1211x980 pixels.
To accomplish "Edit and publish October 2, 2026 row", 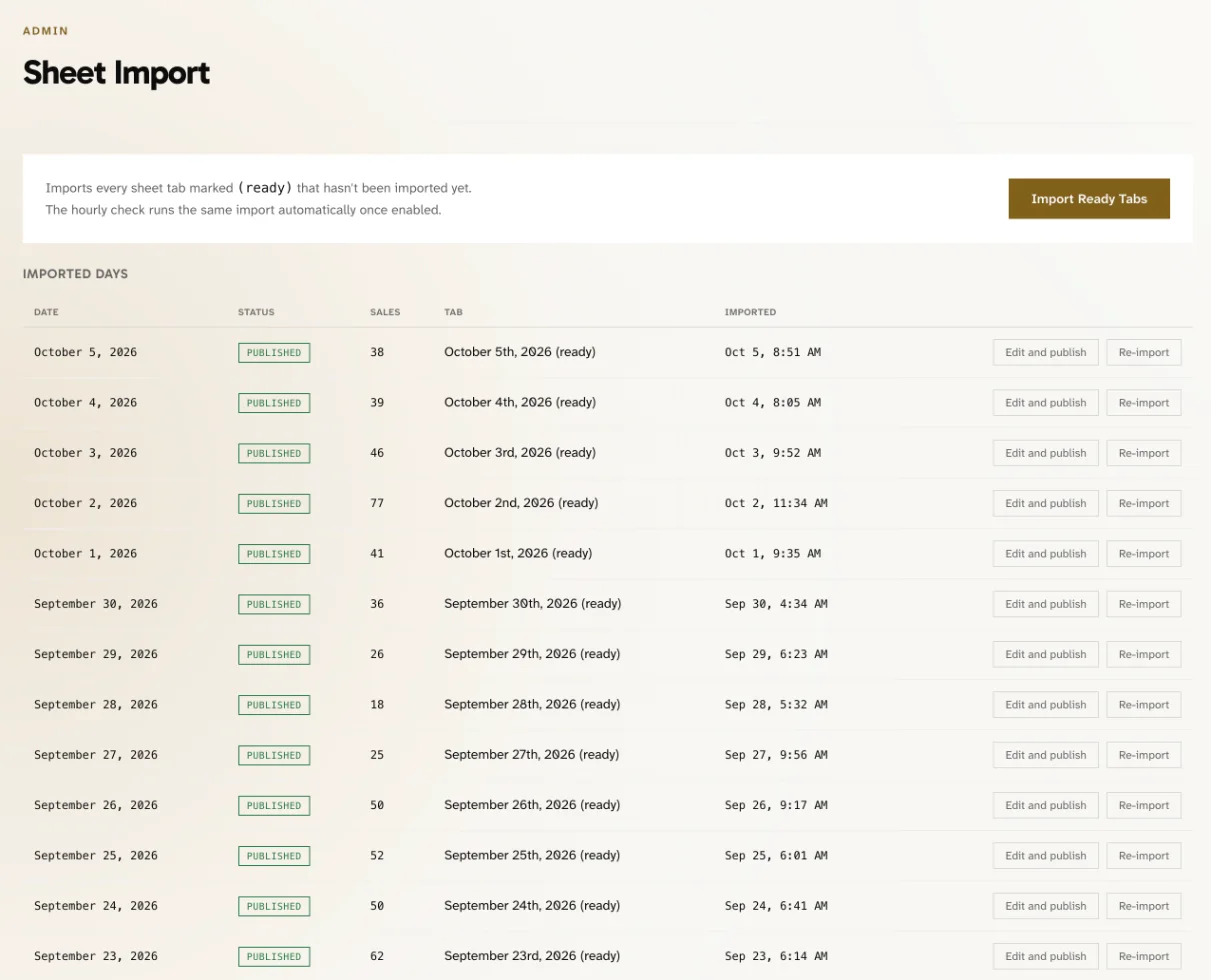I will tap(1045, 503).
